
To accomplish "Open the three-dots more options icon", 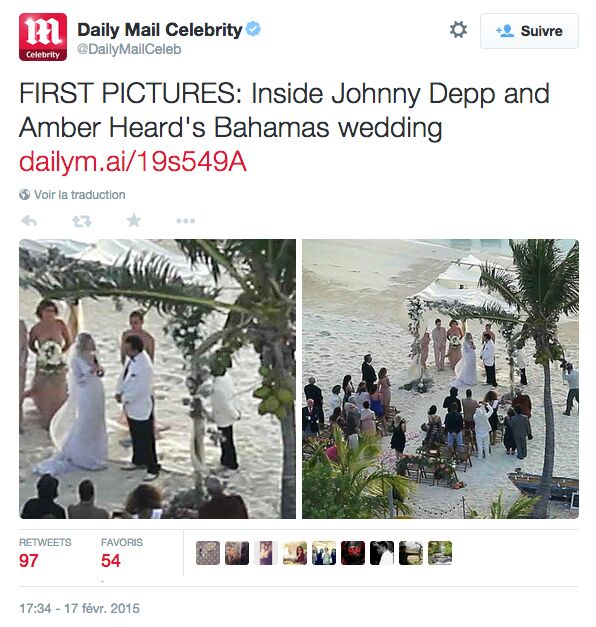I will 186,221.
